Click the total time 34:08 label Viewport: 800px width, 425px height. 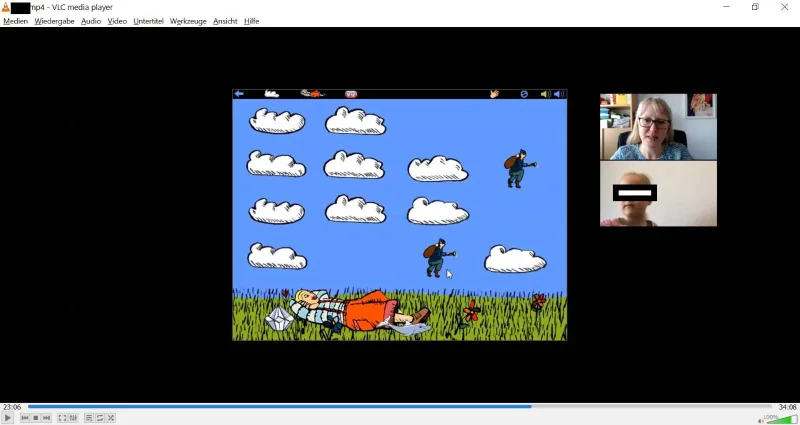(x=787, y=407)
